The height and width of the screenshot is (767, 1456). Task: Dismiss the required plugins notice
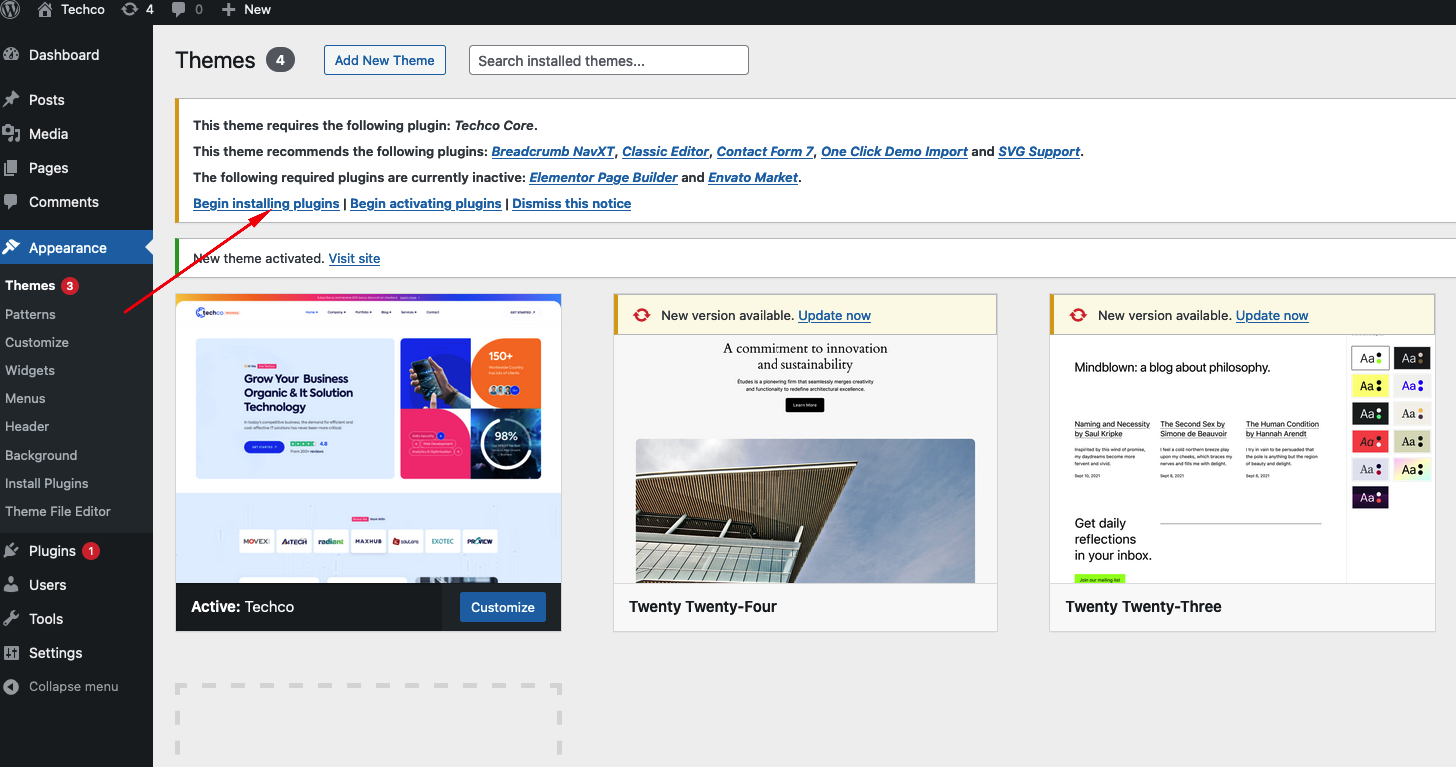point(571,203)
